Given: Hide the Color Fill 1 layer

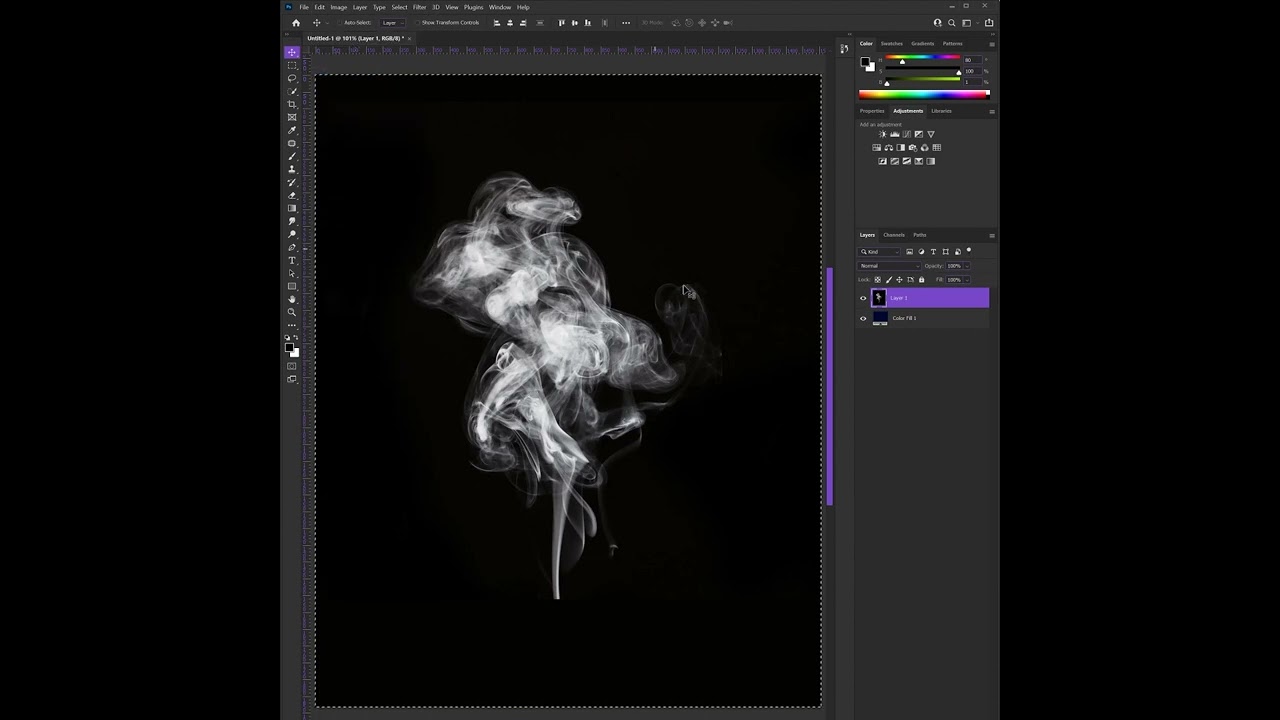Looking at the screenshot, I should (863, 318).
